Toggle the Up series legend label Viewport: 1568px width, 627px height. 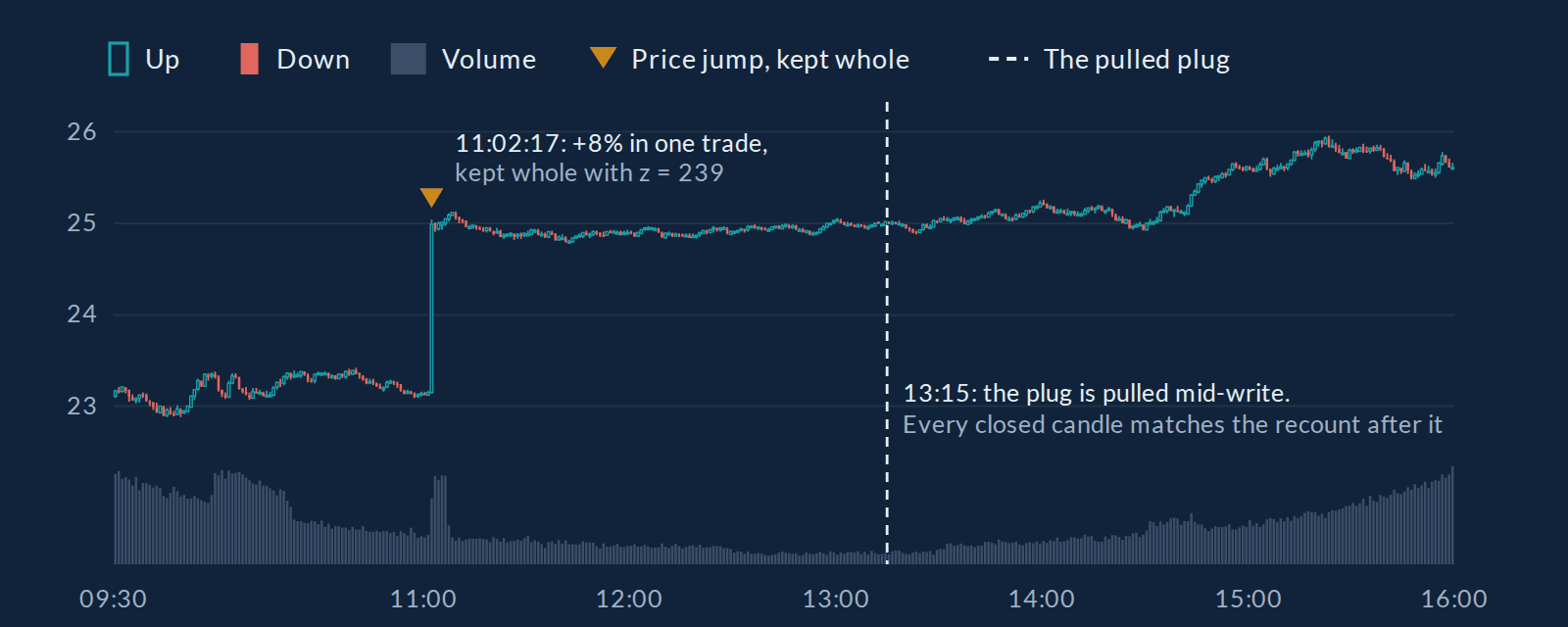163,60
